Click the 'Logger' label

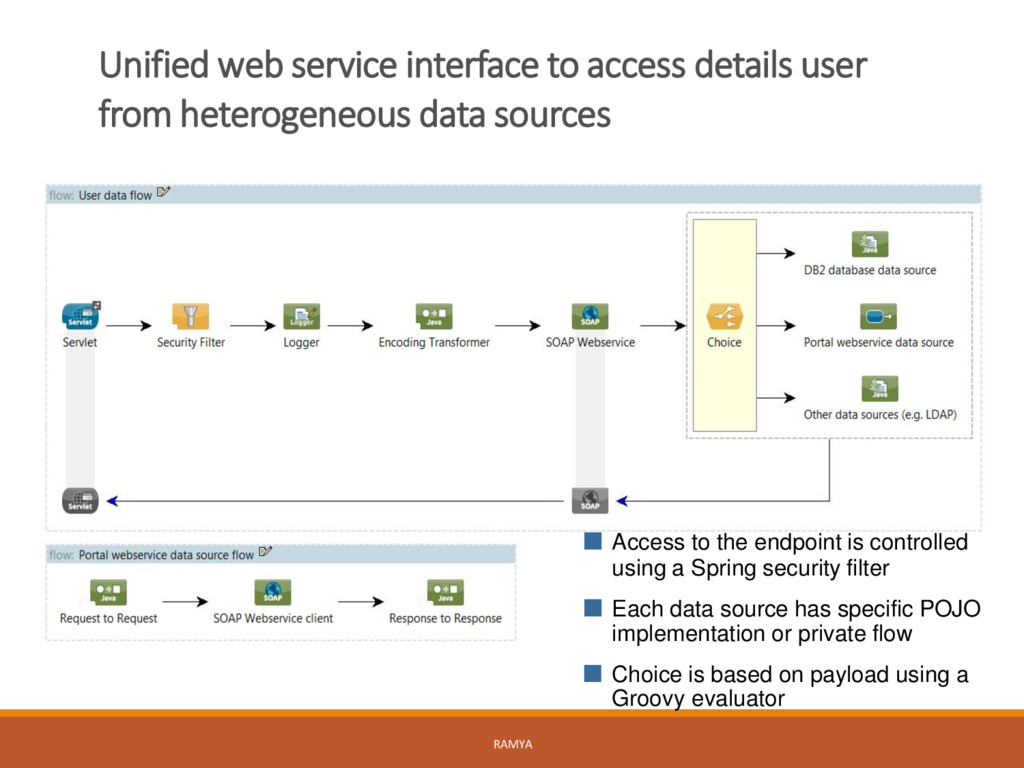click(x=301, y=343)
